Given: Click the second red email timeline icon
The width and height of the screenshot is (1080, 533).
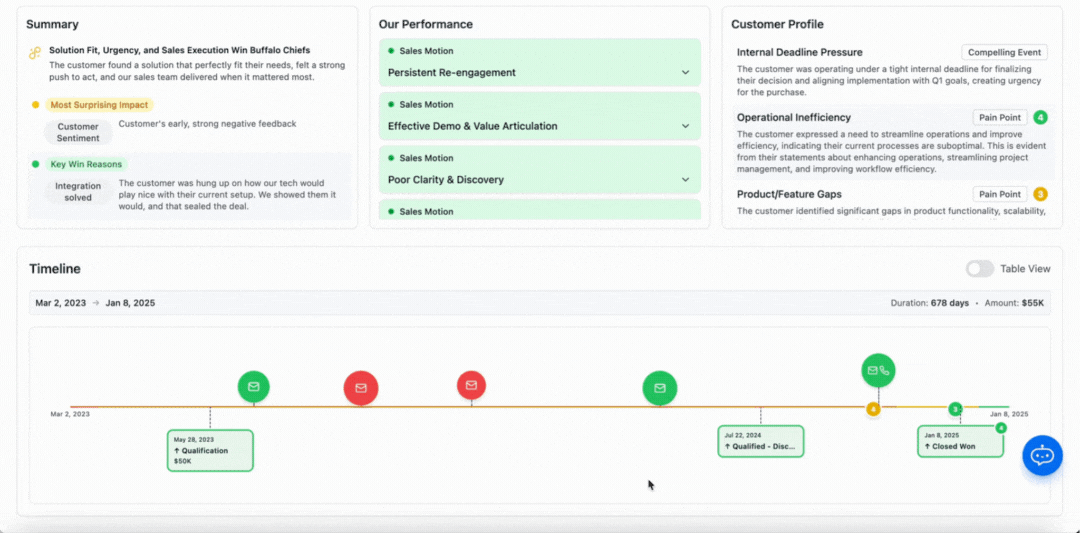Looking at the screenshot, I should click(x=471, y=385).
